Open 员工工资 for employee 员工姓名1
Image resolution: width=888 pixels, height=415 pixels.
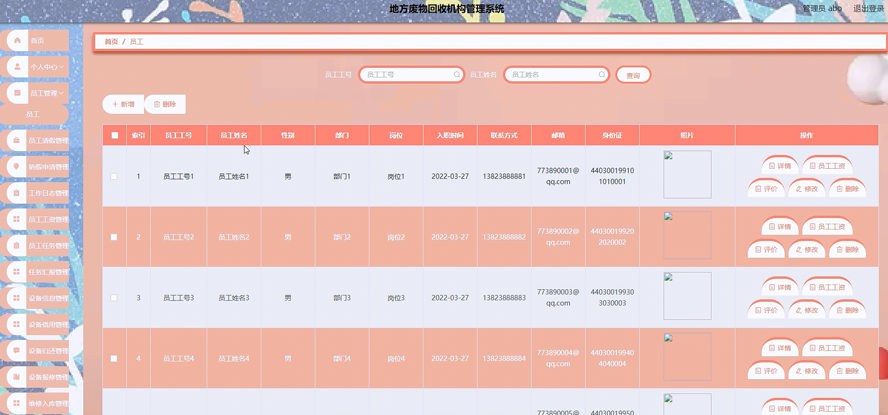(827, 165)
